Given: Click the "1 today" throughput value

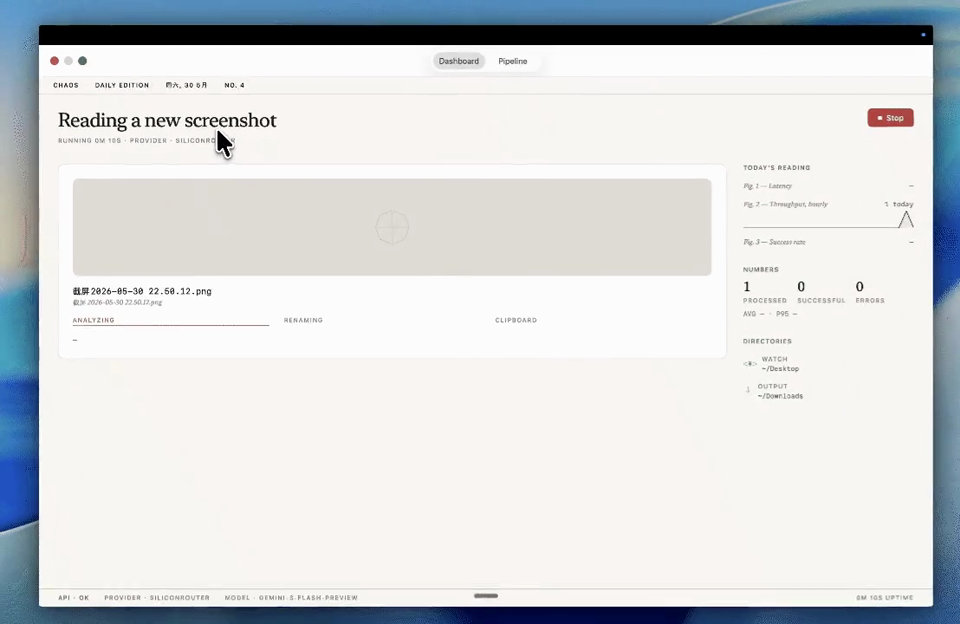Looking at the screenshot, I should click(x=899, y=205).
